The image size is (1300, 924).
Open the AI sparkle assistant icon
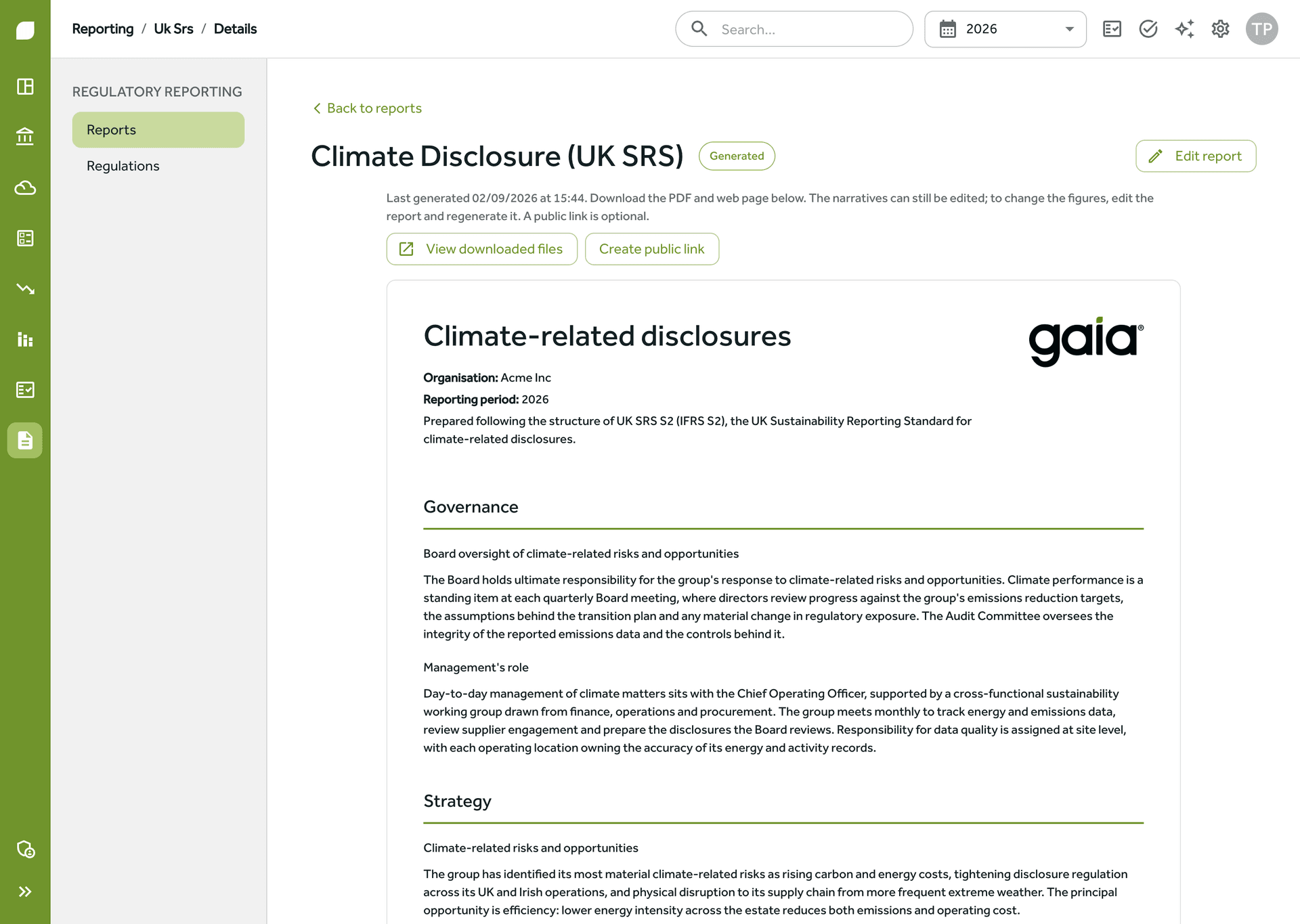(x=1184, y=29)
